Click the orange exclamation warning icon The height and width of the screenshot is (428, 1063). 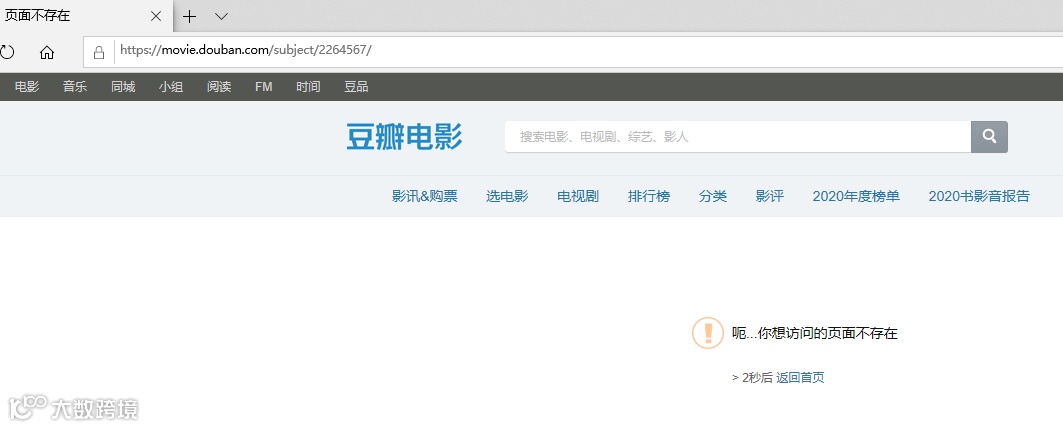click(x=708, y=333)
